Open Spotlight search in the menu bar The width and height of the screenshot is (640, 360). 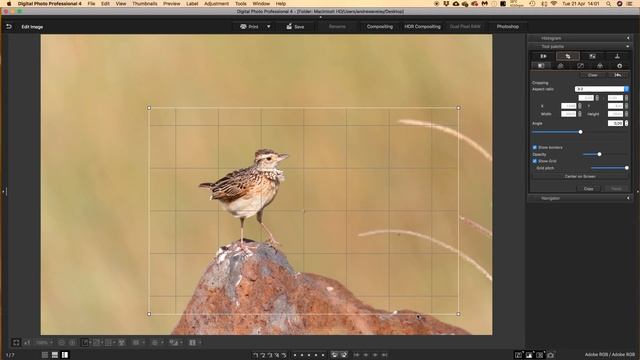[x=609, y=3]
